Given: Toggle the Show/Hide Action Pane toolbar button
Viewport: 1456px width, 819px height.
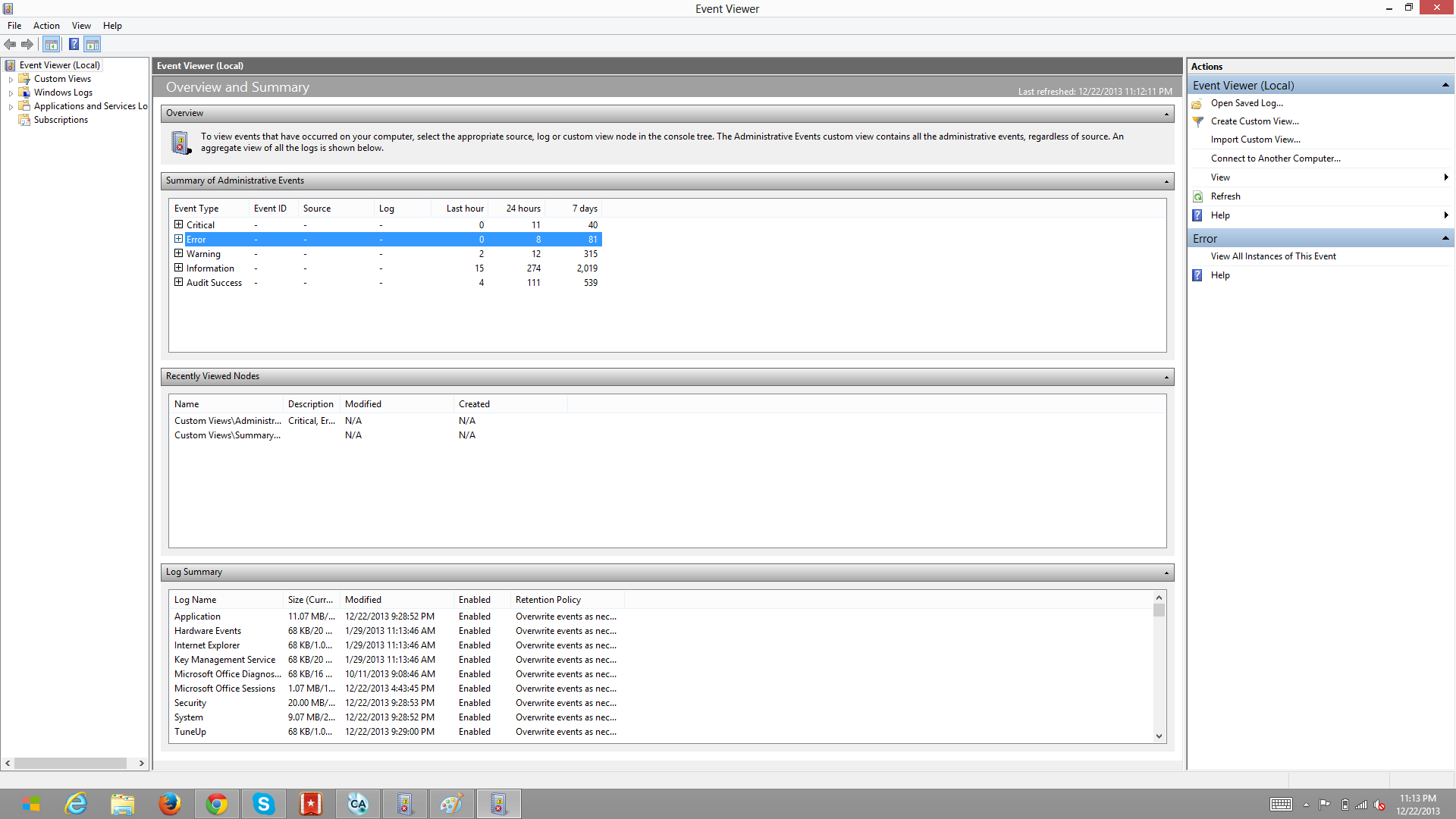Looking at the screenshot, I should tap(93, 45).
